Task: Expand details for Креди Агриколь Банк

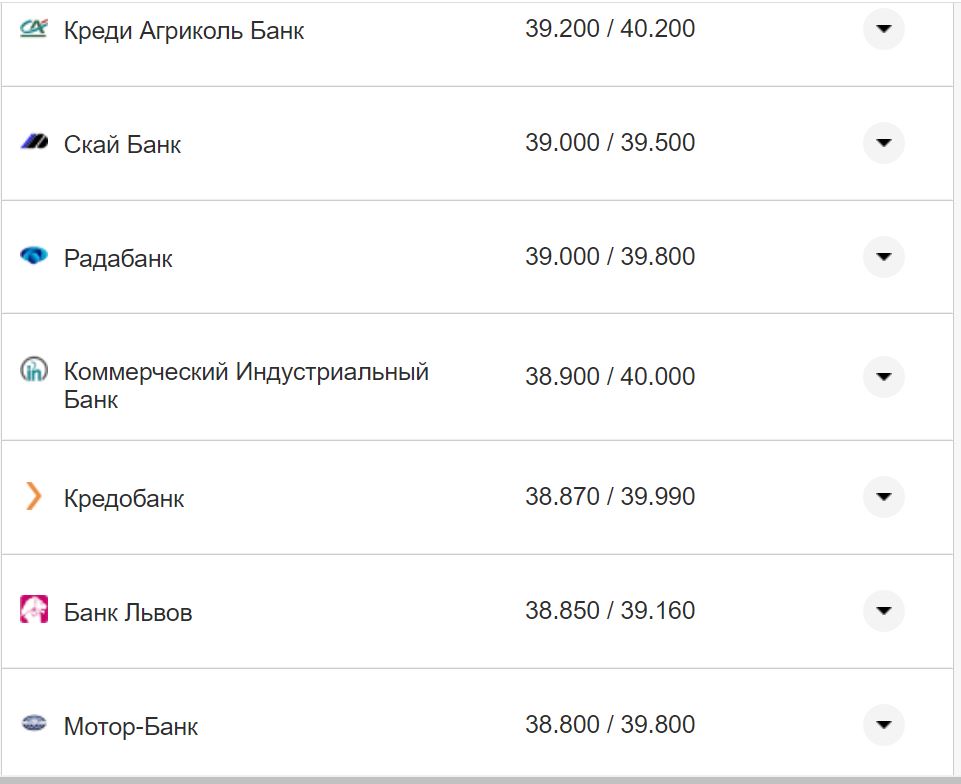Action: pyautogui.click(x=883, y=30)
